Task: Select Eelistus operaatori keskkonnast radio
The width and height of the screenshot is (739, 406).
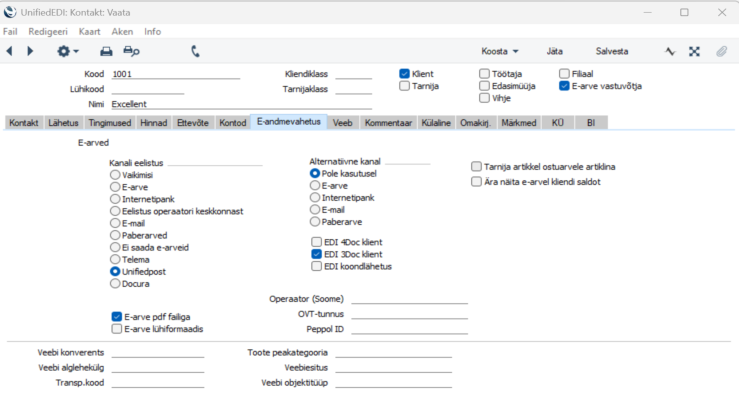Action: tap(115, 211)
